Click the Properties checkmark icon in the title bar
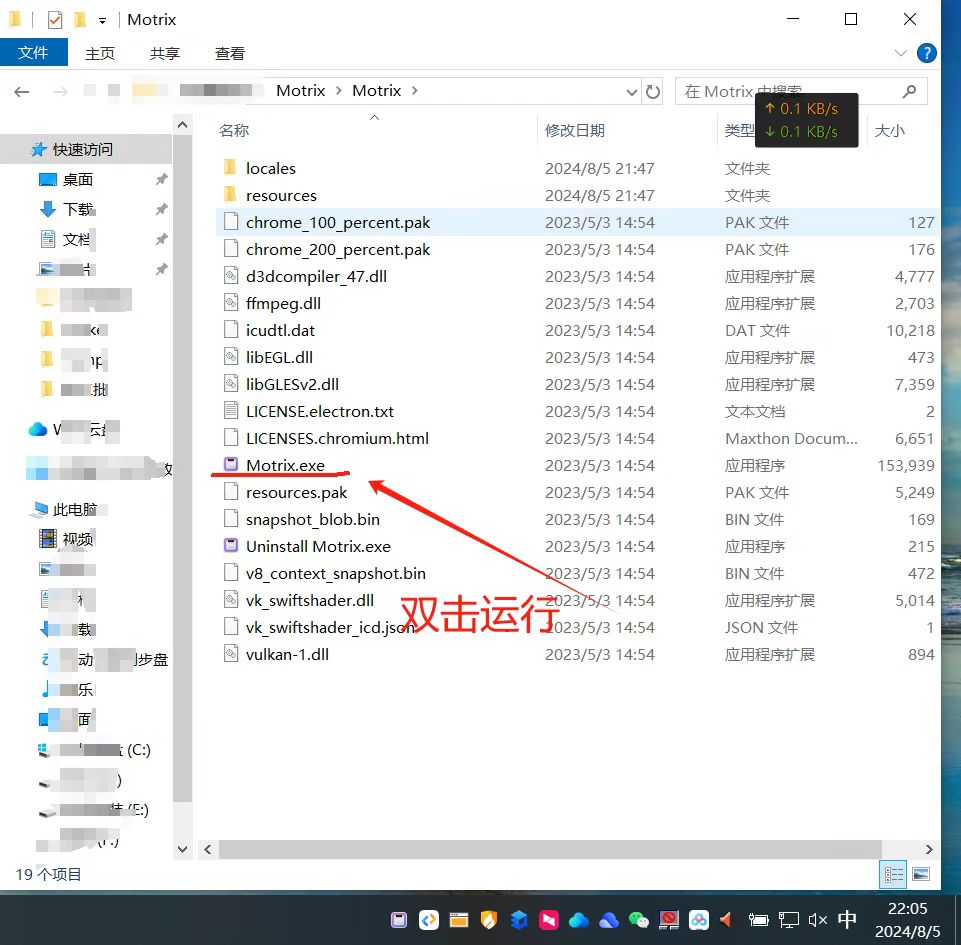 pos(55,20)
